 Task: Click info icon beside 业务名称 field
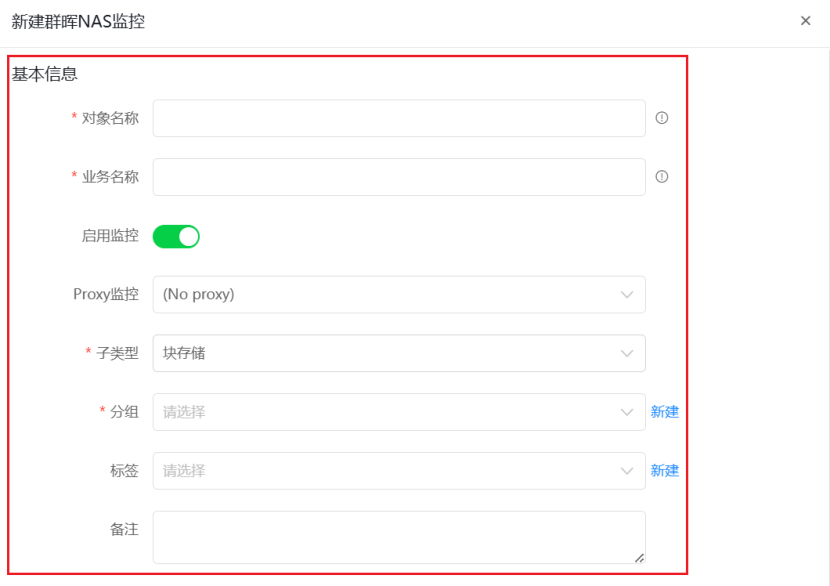pyautogui.click(x=662, y=176)
